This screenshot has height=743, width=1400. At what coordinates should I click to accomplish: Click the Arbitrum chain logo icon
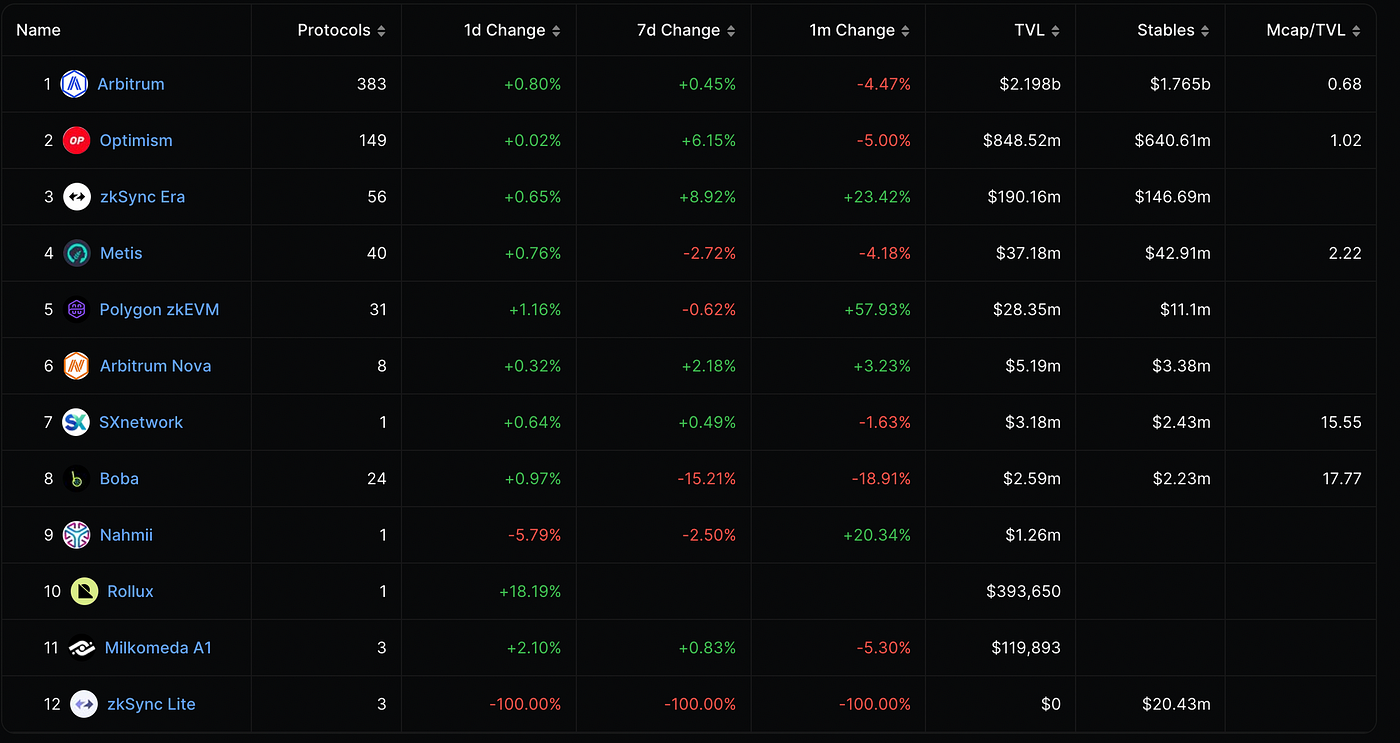75,84
